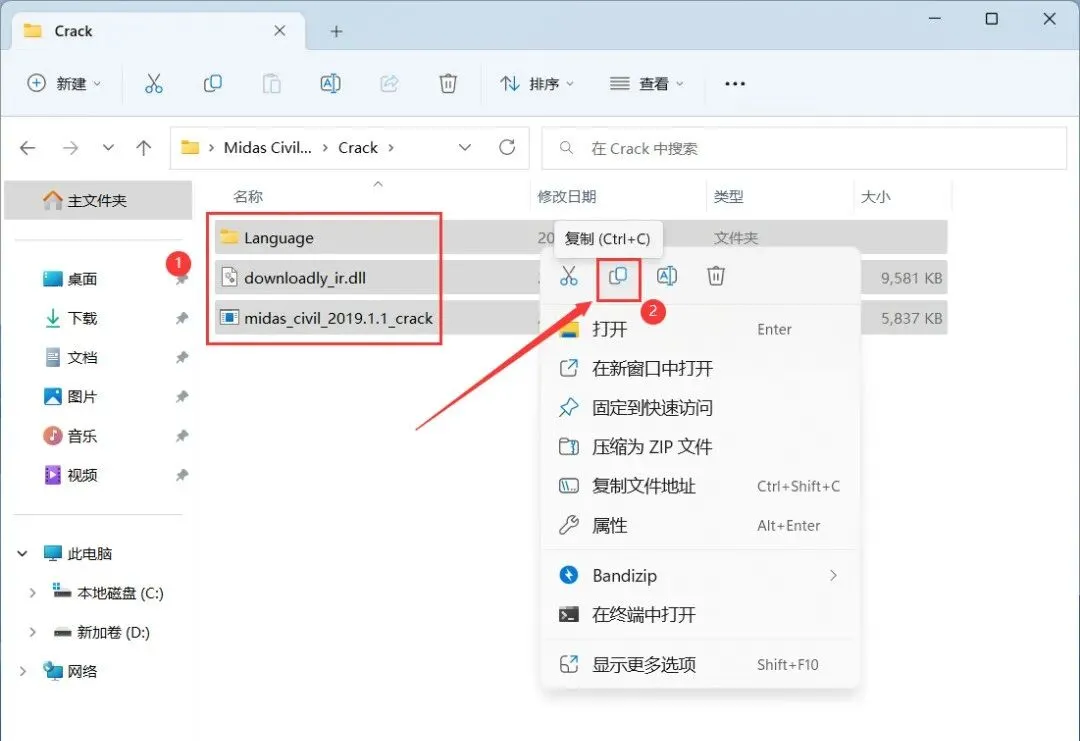Open the three-dots See more menu
Viewport: 1080px width, 741px height.
(x=735, y=83)
